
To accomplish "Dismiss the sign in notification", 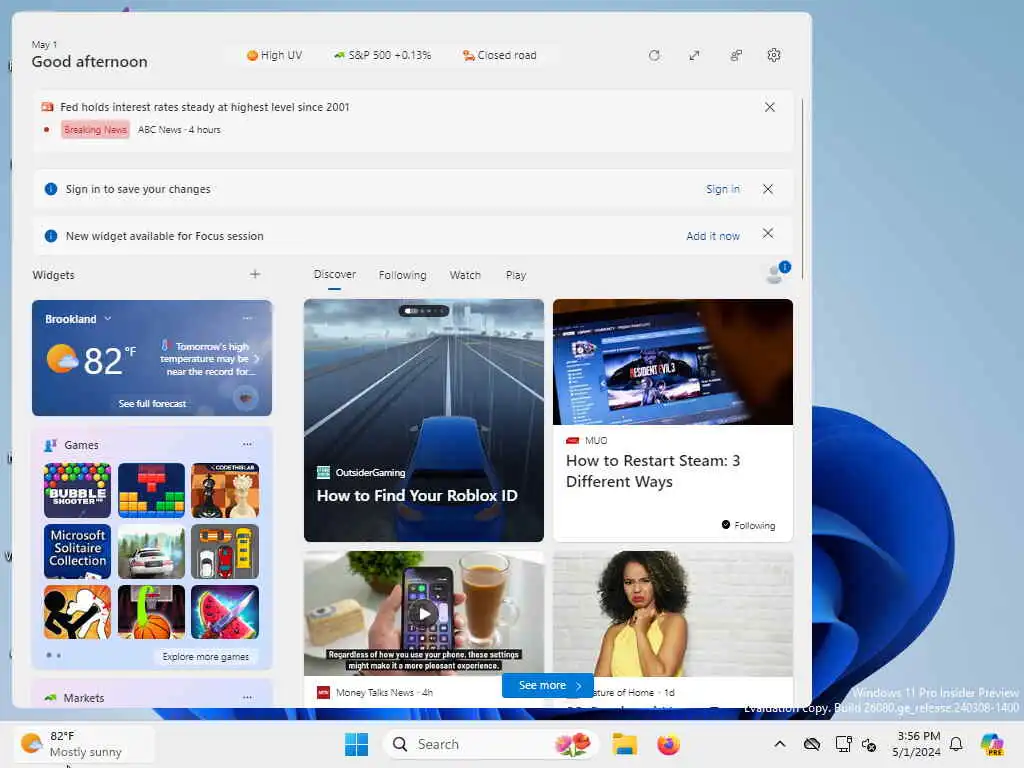I will [768, 189].
